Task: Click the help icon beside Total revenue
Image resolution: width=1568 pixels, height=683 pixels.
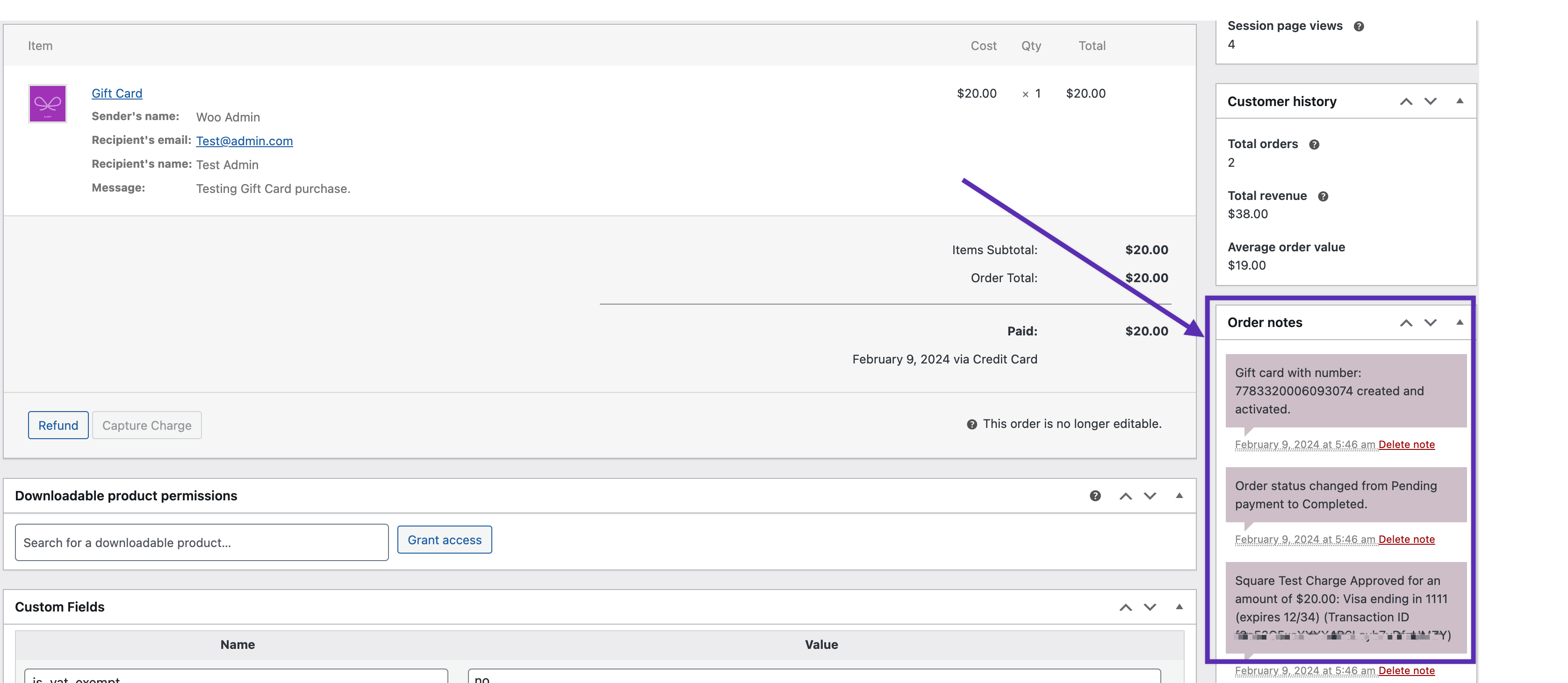Action: (x=1323, y=196)
